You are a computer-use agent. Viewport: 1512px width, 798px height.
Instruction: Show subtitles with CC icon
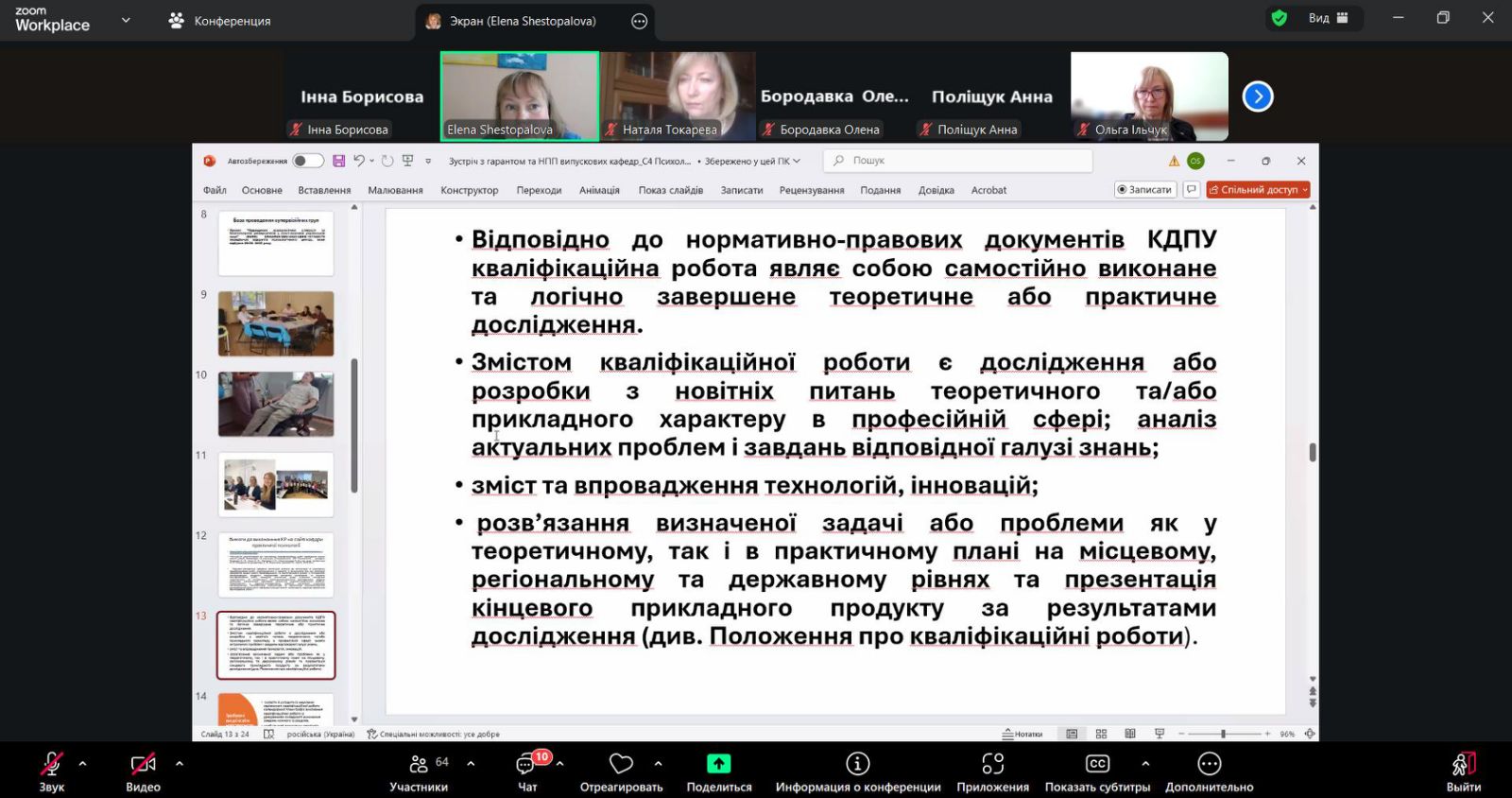1097,764
